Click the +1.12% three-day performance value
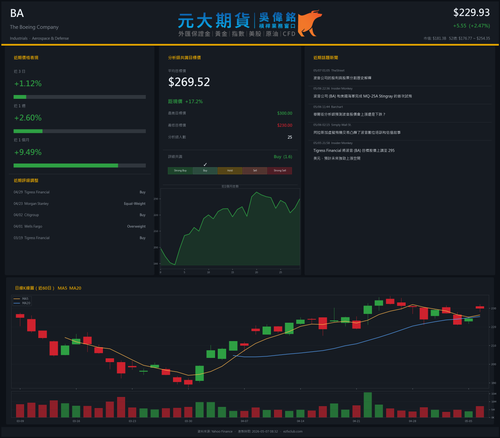The image size is (500, 438). coord(28,84)
